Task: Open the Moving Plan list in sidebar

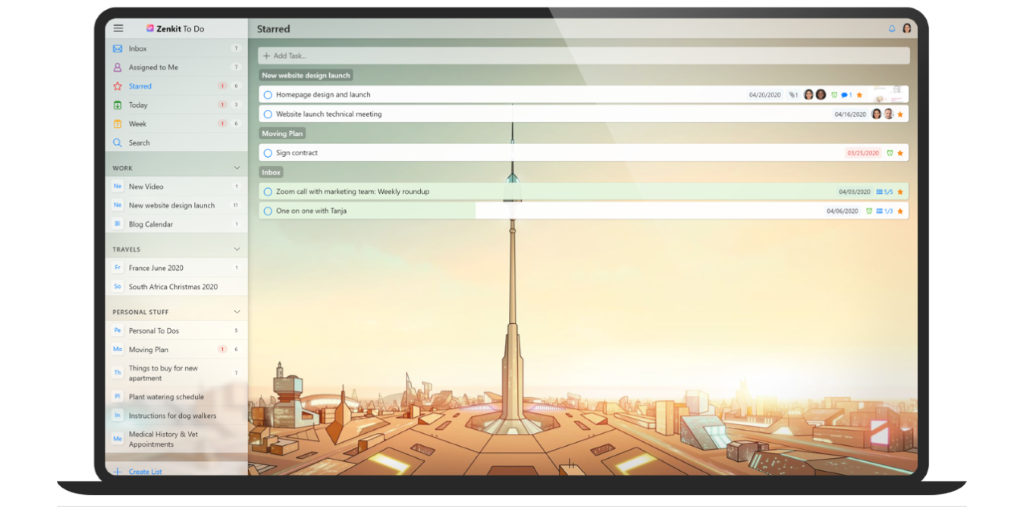Action: pos(176,349)
